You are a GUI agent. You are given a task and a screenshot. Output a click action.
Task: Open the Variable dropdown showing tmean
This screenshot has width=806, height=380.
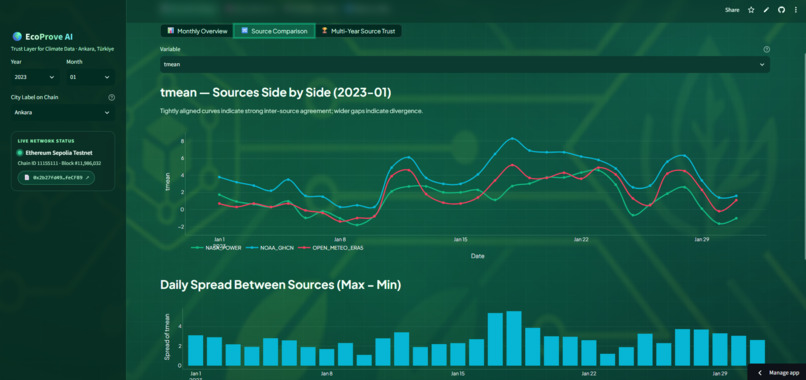pyautogui.click(x=465, y=65)
